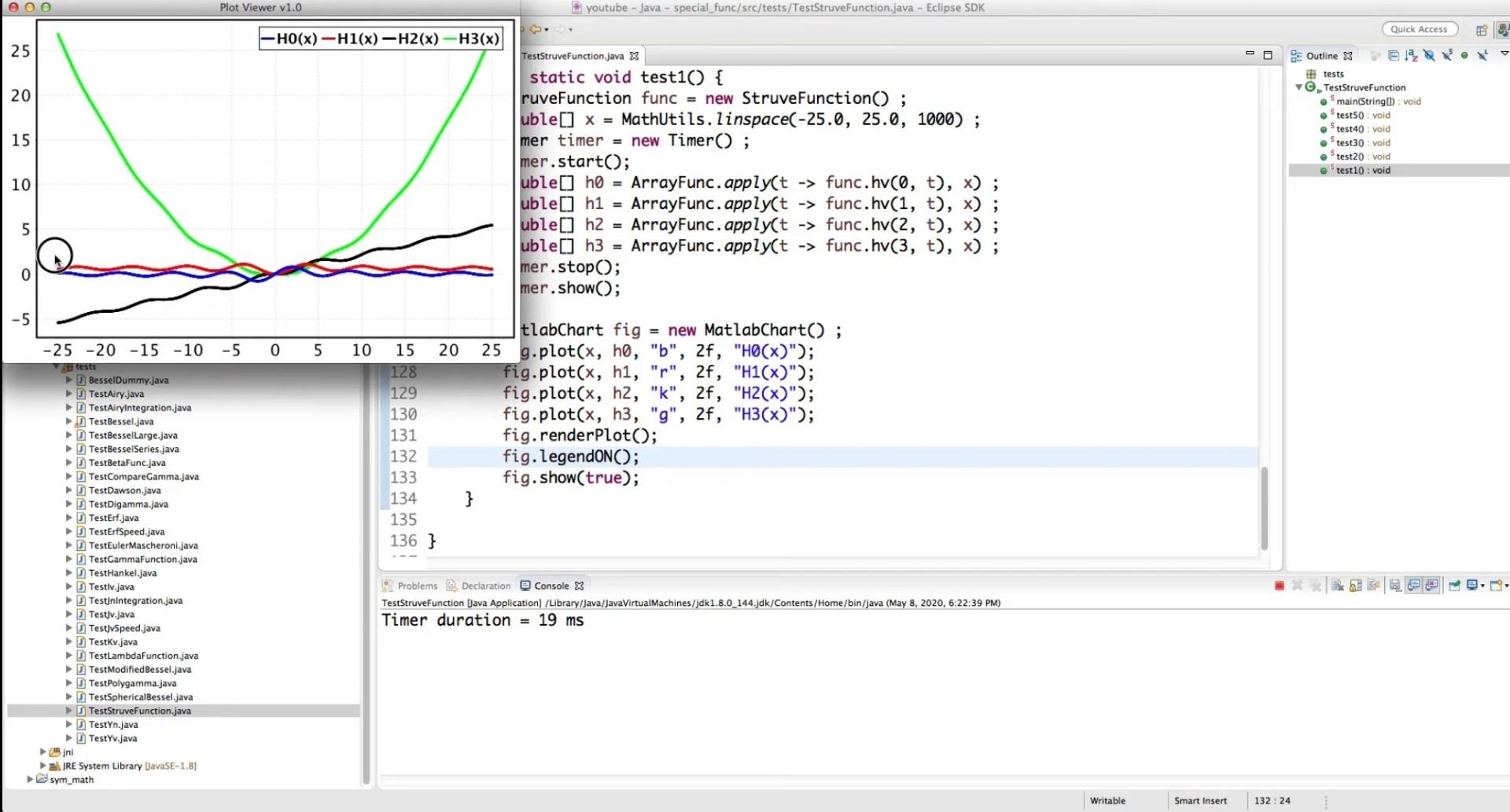Click Remove All Terminated Launches icon

[x=1315, y=586]
